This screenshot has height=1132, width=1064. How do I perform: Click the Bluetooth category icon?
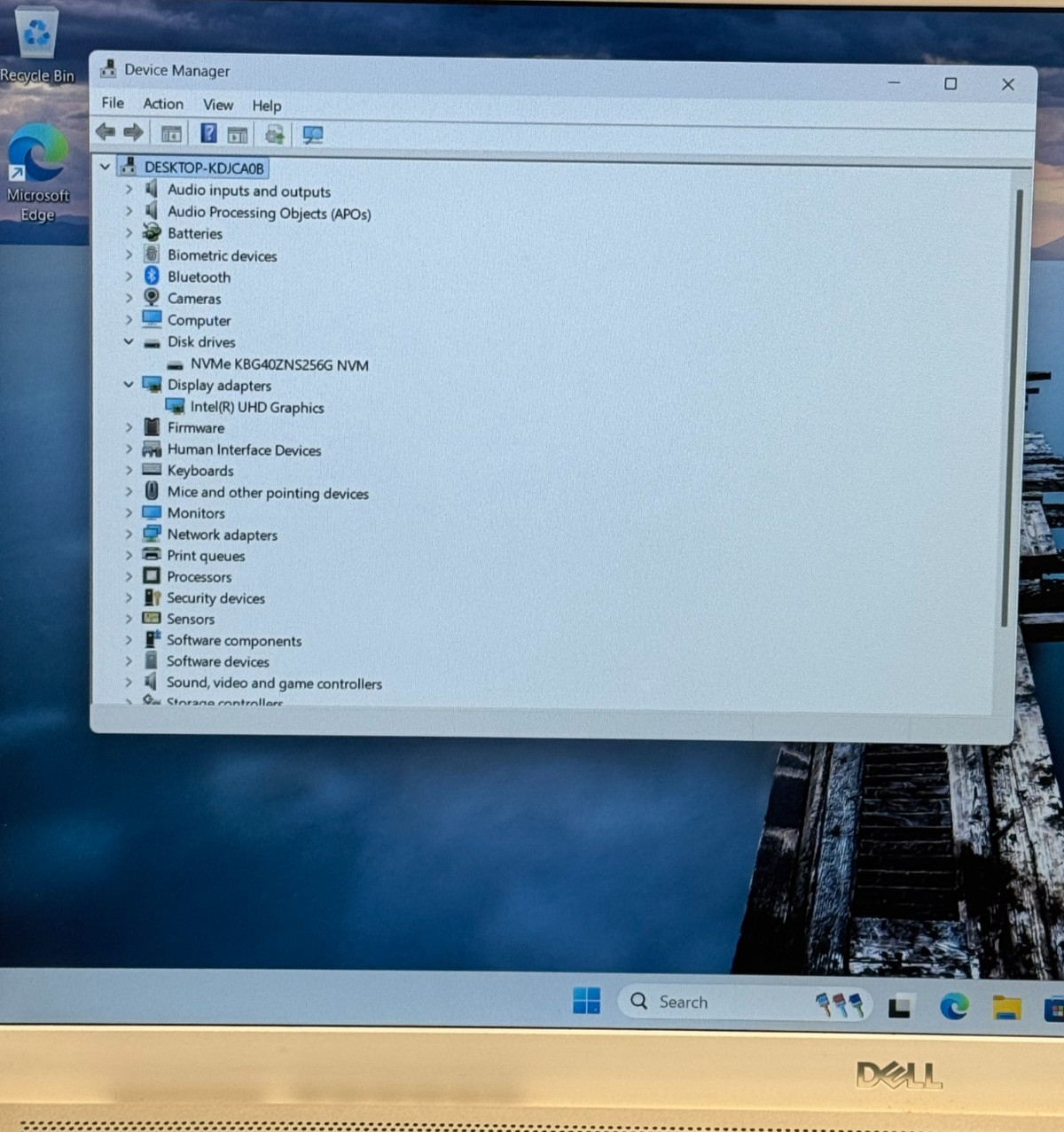pos(152,276)
